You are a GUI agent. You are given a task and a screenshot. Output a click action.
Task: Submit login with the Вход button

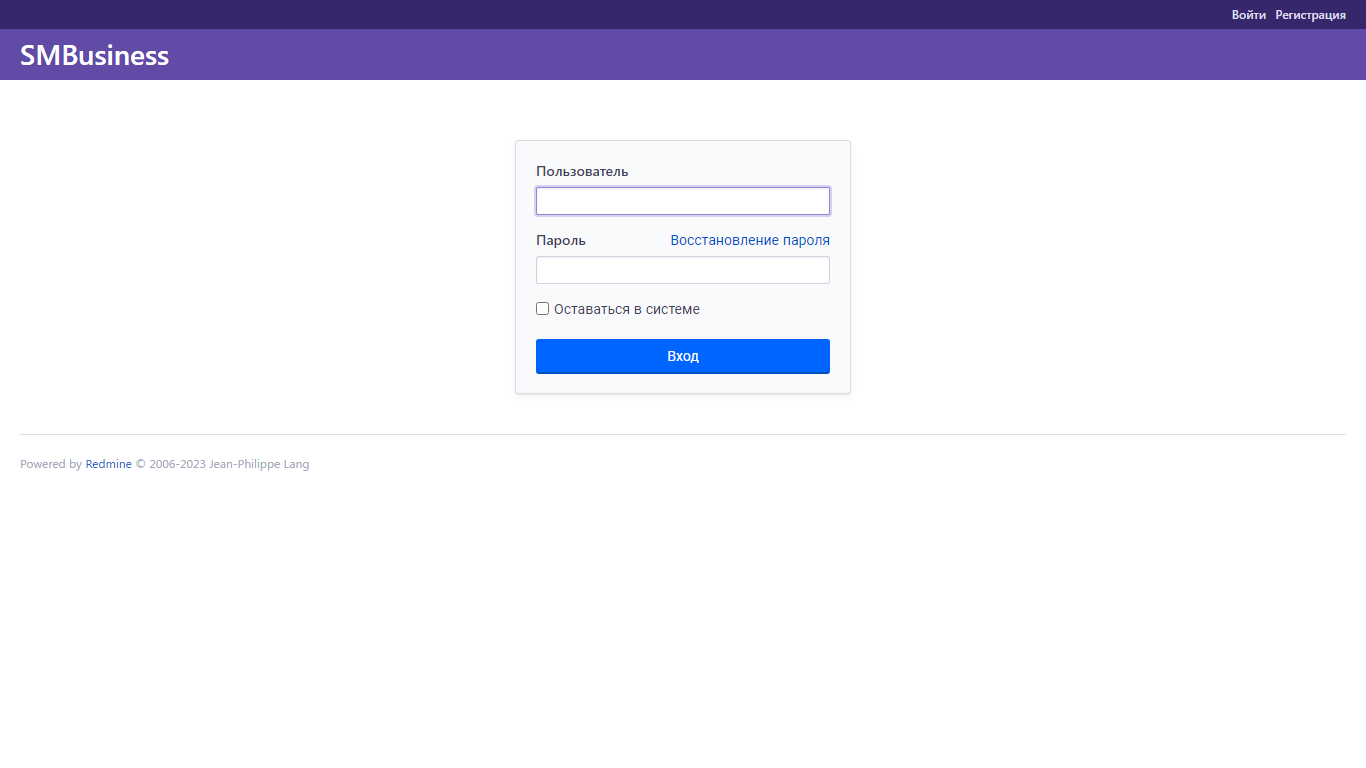click(x=683, y=356)
